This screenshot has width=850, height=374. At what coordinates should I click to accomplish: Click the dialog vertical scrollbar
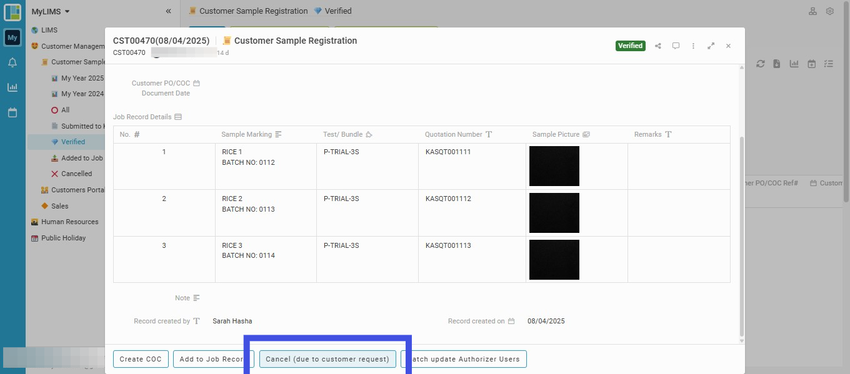742,236
